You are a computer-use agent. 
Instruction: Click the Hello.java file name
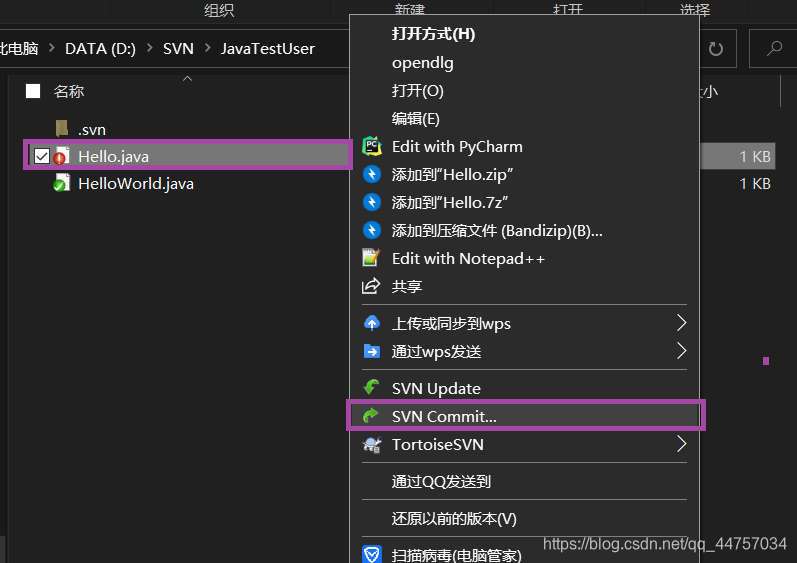[113, 157]
